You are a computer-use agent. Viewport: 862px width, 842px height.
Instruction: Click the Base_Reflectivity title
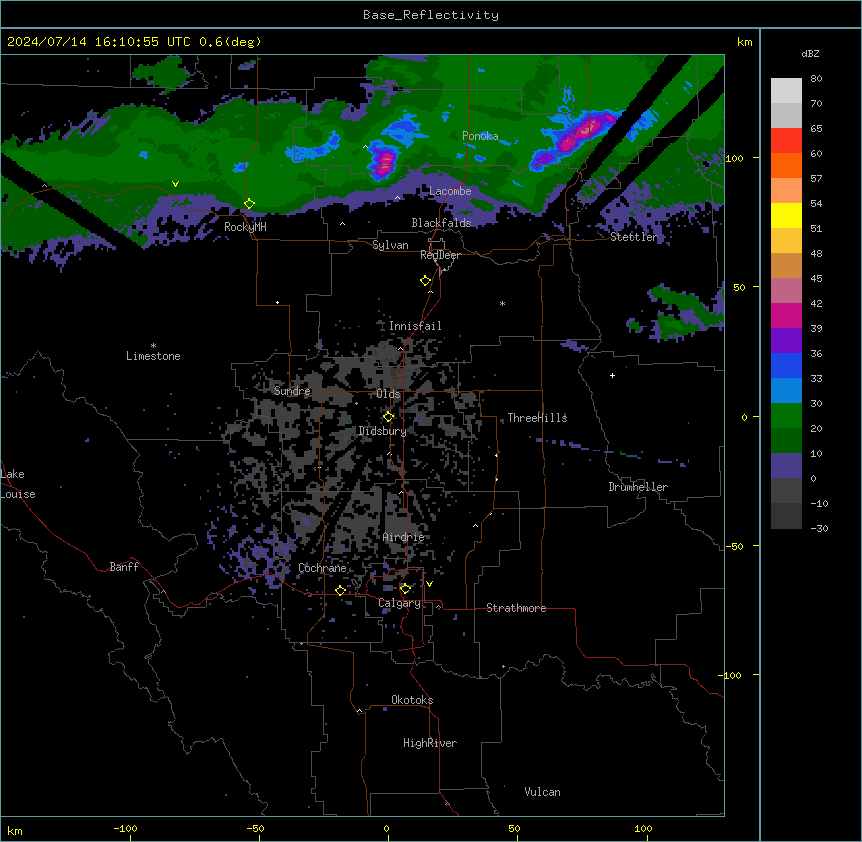coord(431,15)
